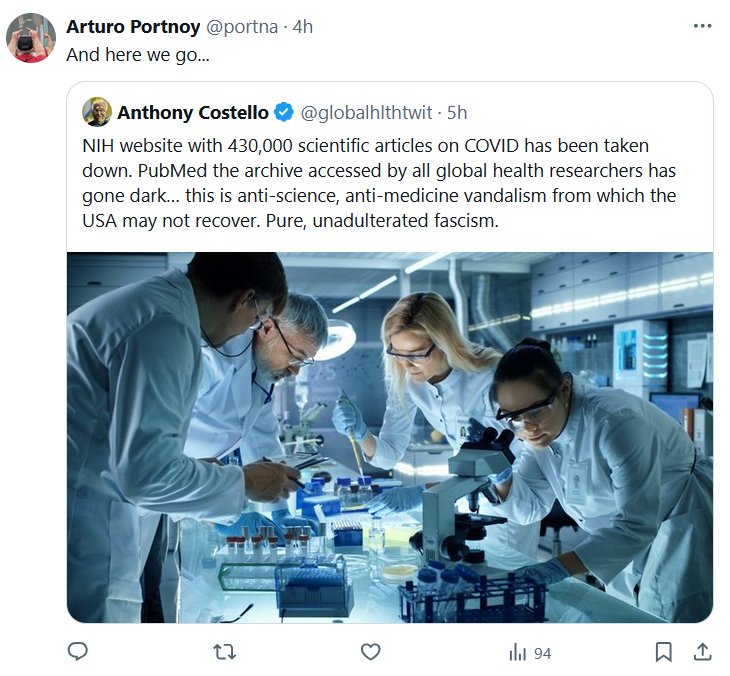
Task: Click the view analytics bar chart icon
Action: pos(518,653)
